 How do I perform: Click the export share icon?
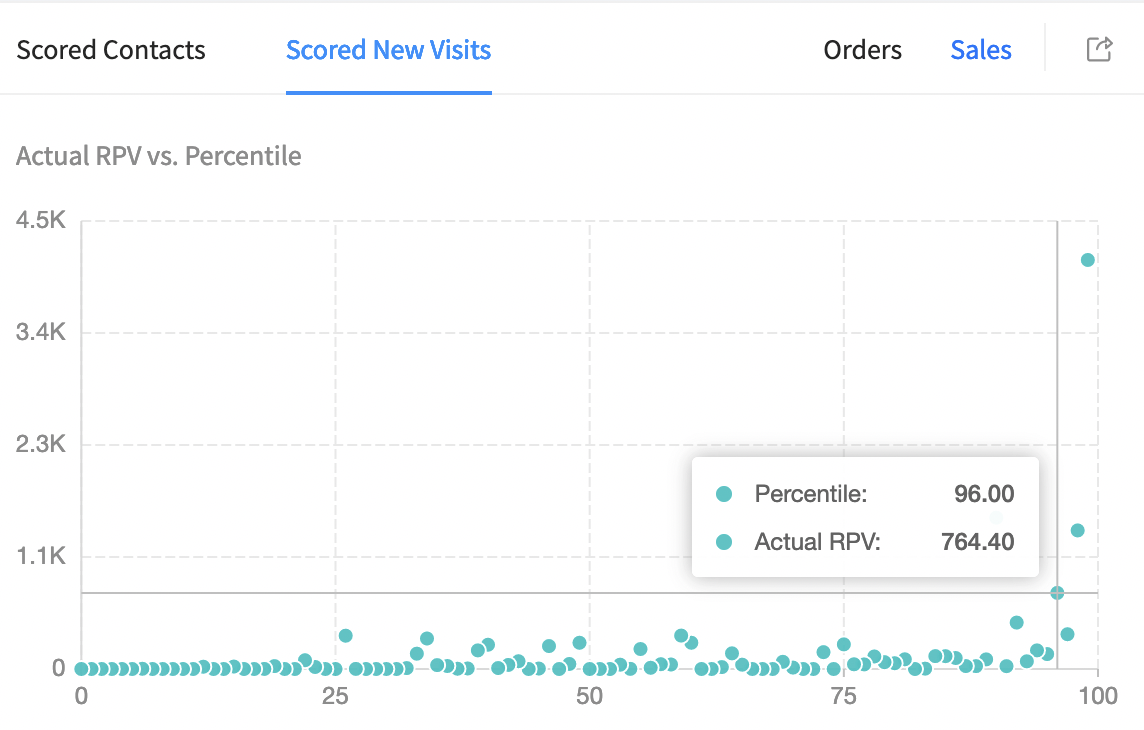point(1099,49)
